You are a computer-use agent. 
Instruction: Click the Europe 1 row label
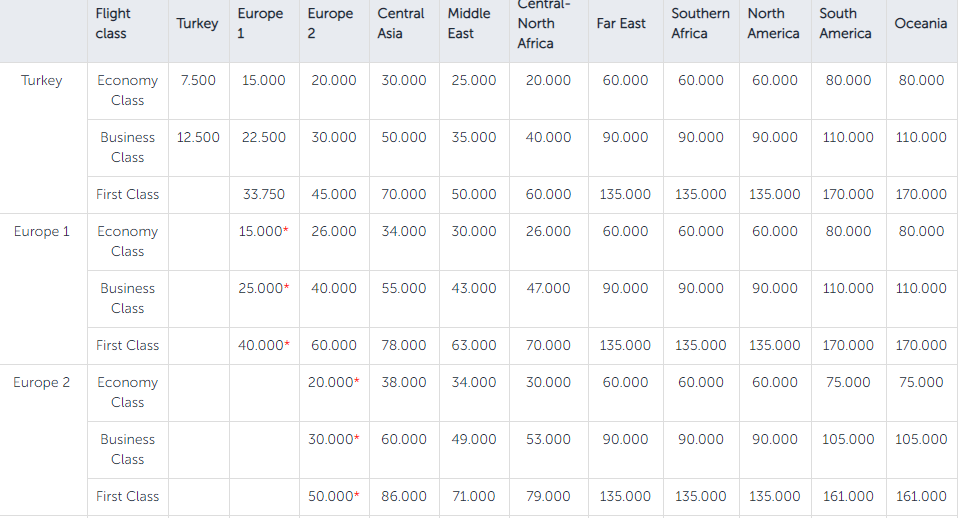tap(41, 232)
